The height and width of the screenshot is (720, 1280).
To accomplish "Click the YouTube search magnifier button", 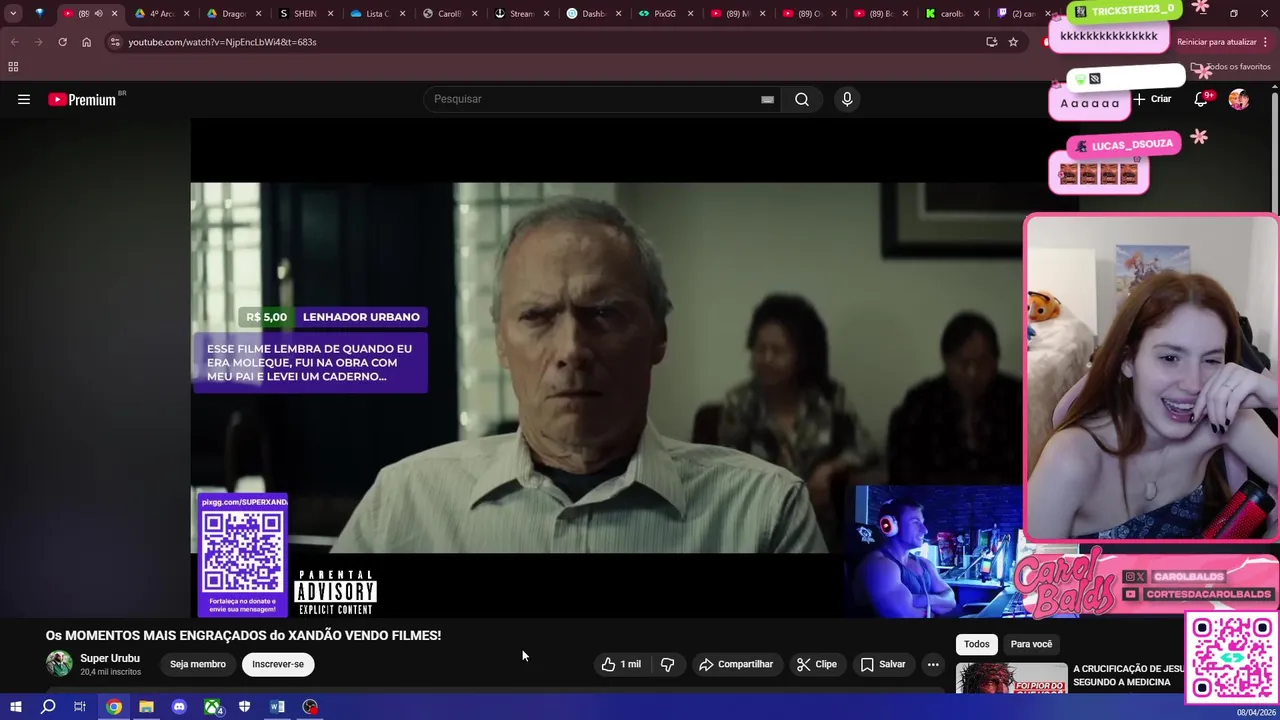I will [x=802, y=99].
